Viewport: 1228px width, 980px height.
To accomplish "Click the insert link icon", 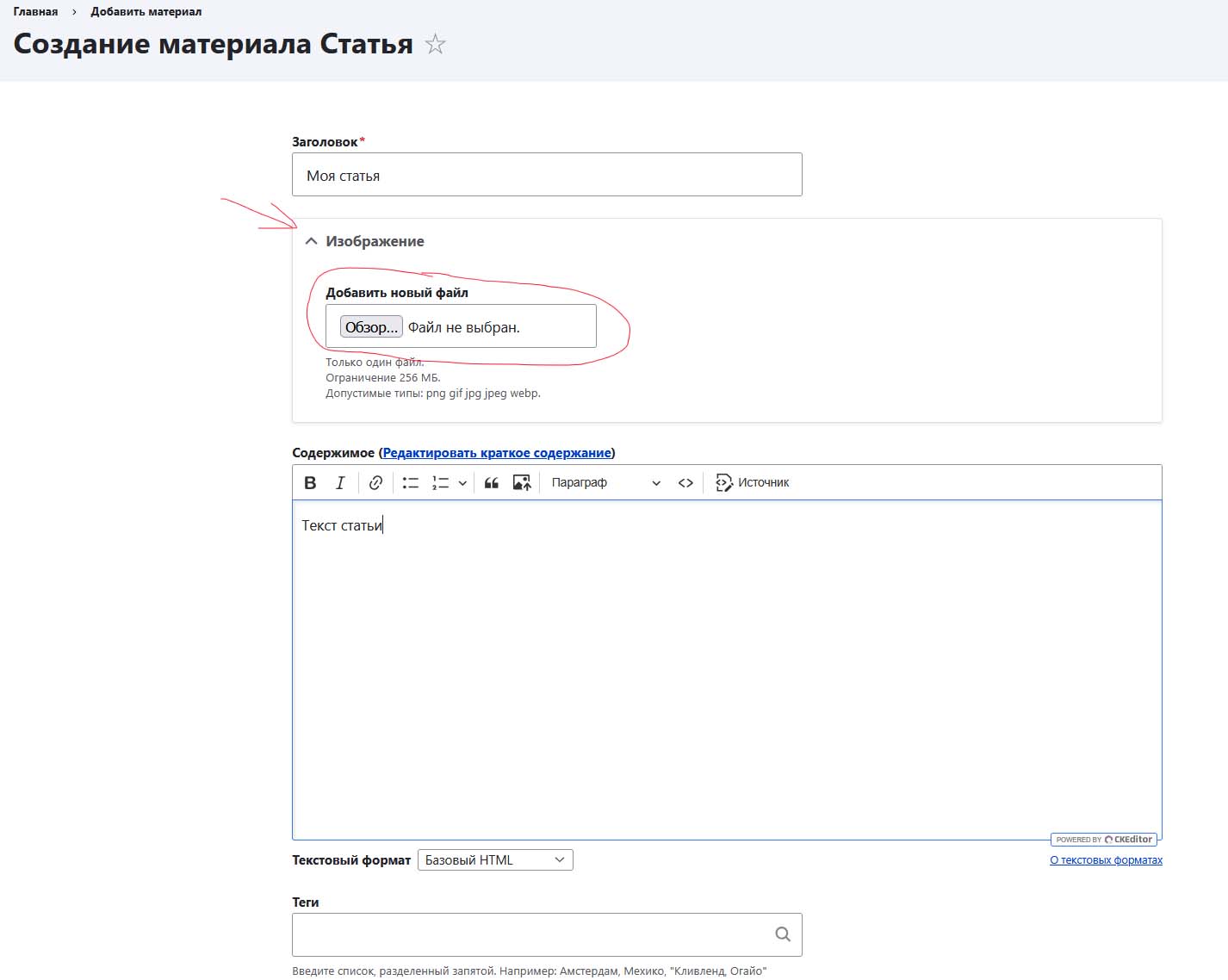I will pos(375,483).
